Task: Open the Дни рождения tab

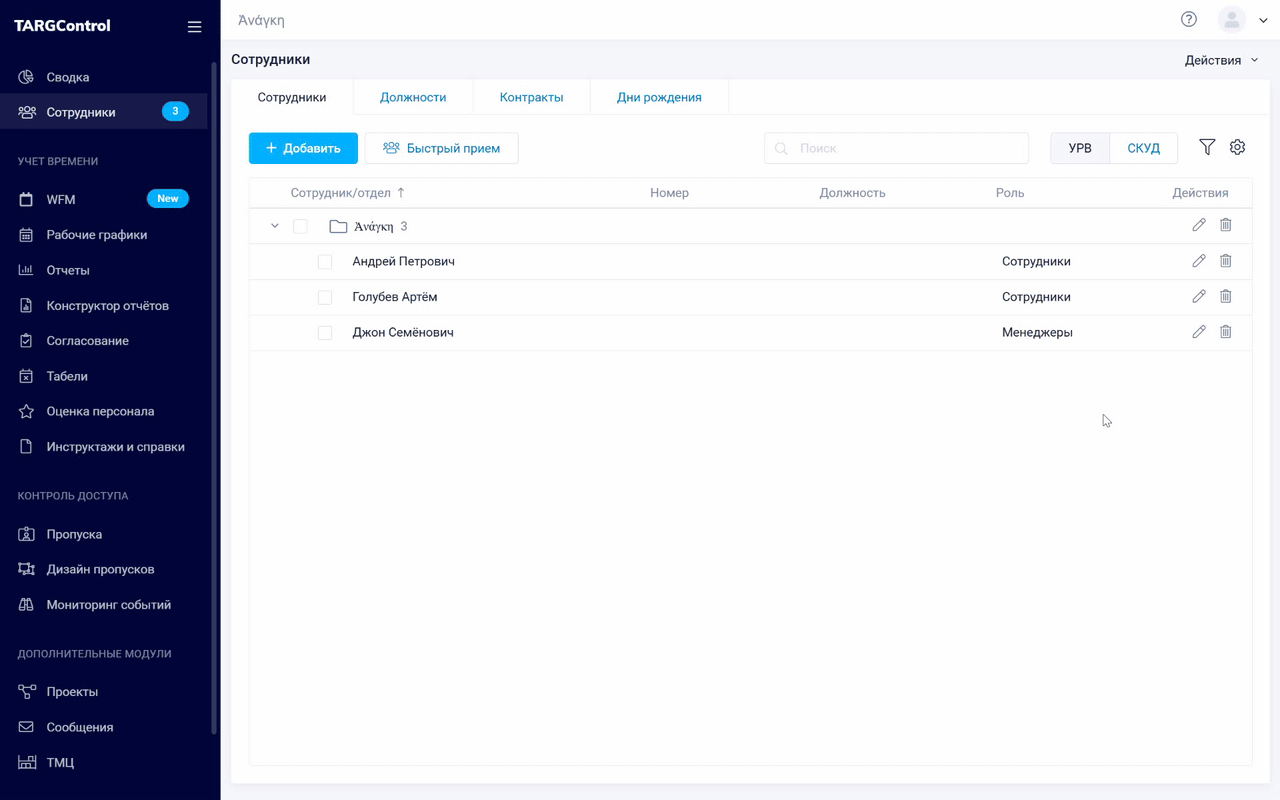Action: [659, 97]
